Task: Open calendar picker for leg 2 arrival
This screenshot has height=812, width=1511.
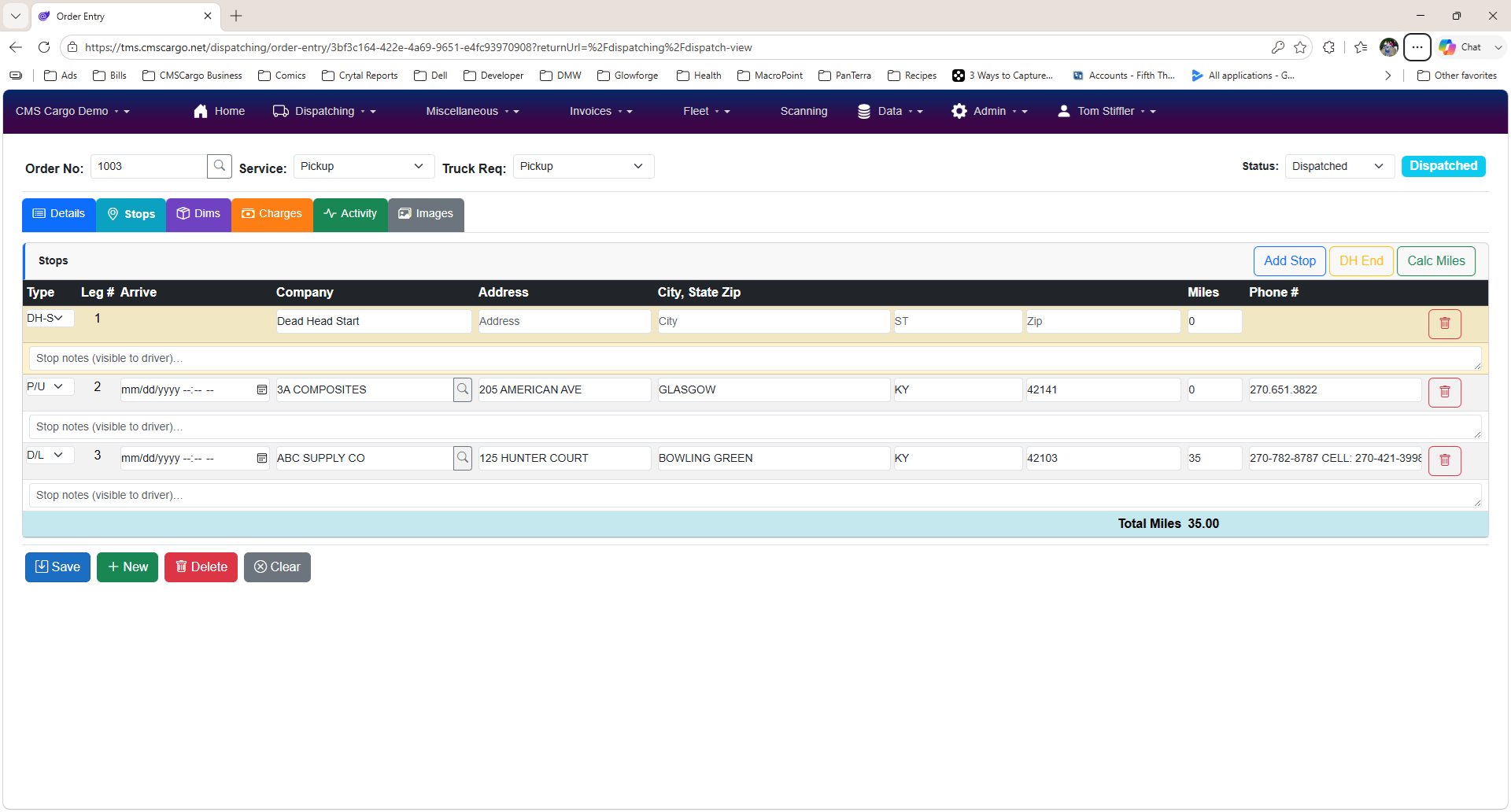Action: [x=262, y=389]
